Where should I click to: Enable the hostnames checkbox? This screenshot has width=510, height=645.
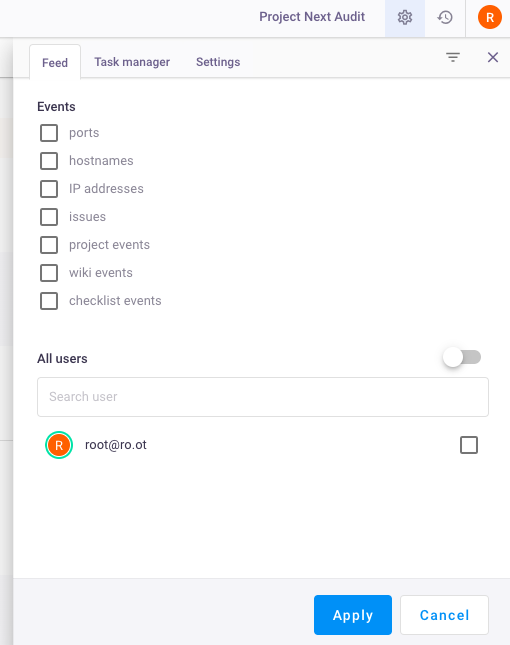tap(49, 161)
